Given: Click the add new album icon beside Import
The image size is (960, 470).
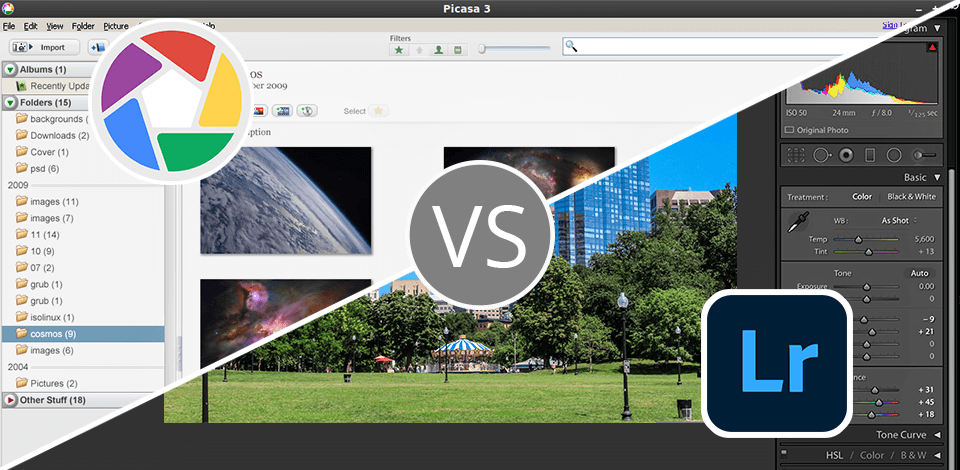Looking at the screenshot, I should 96,47.
